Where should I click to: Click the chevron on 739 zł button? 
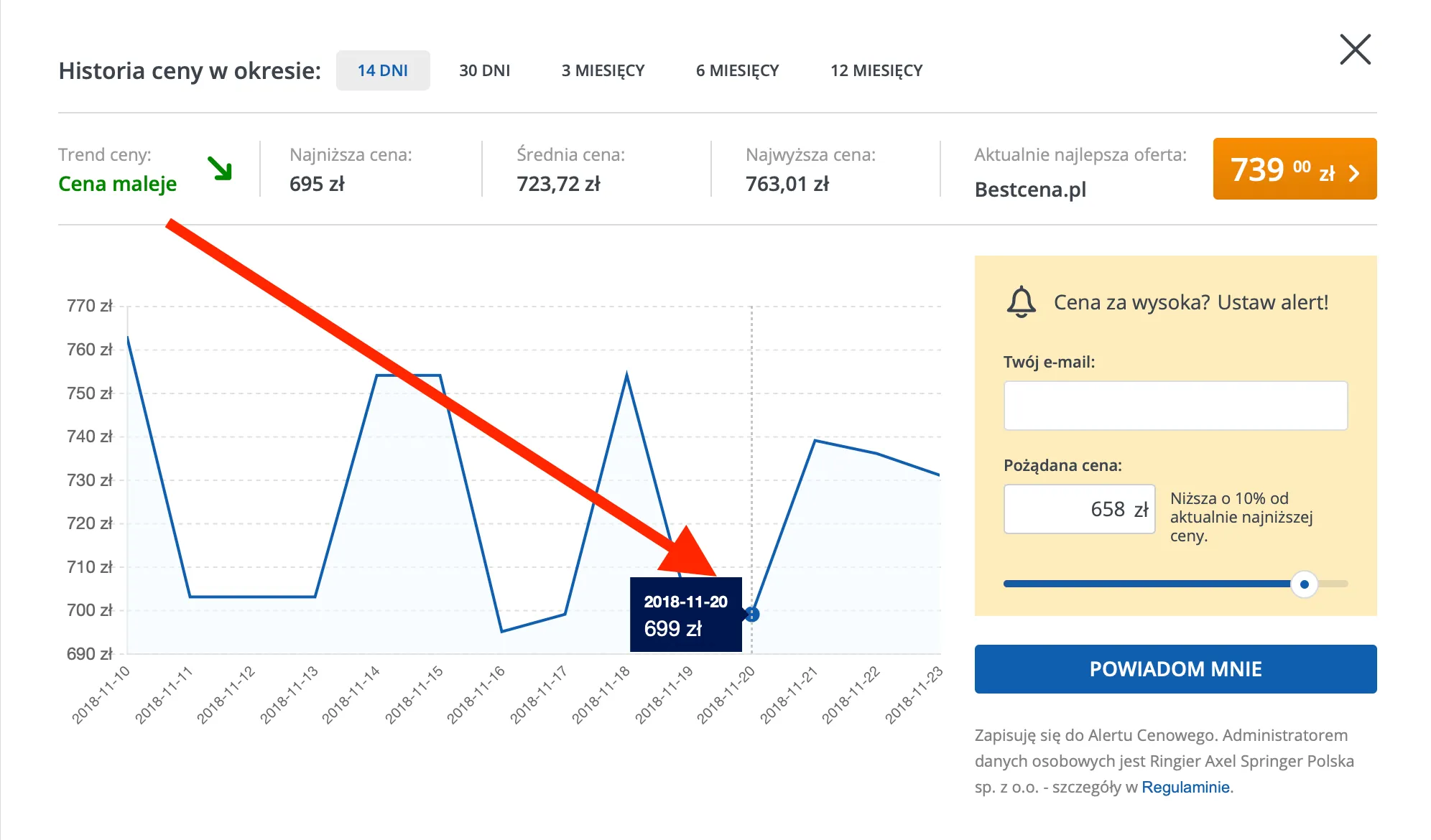coord(1354,173)
